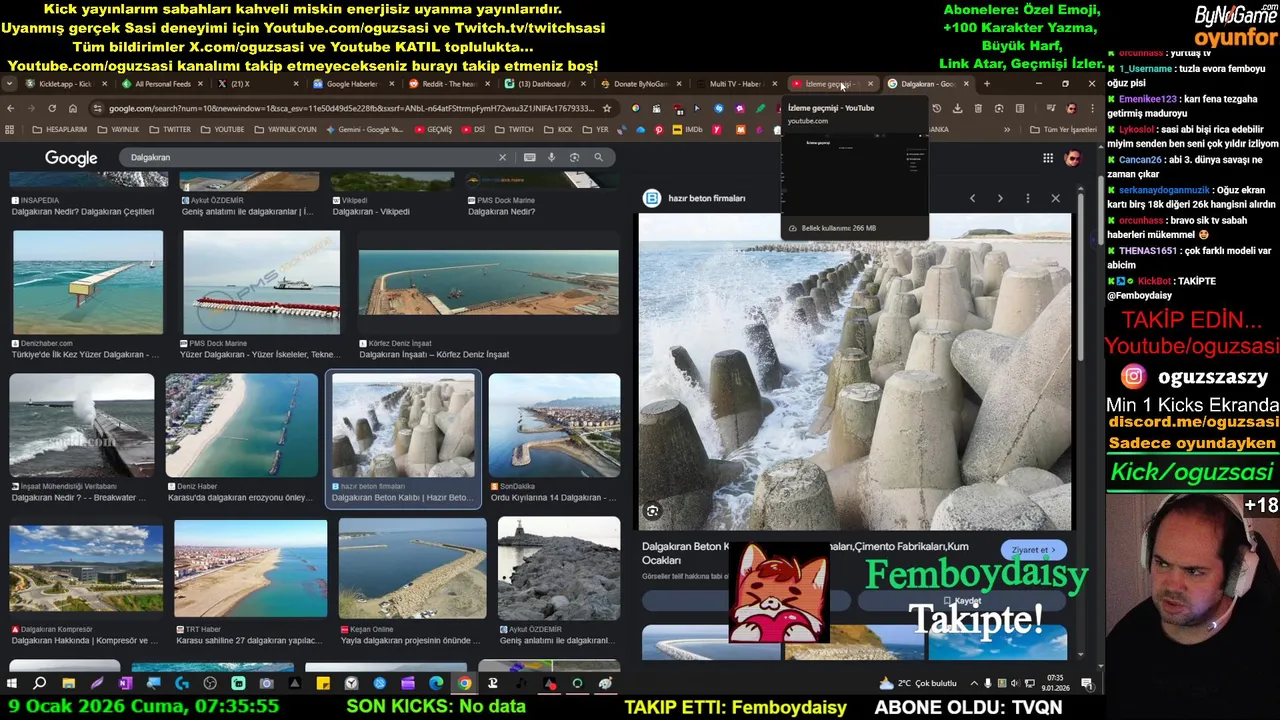
Task: Open Windows Start menu
Action: tap(12, 683)
